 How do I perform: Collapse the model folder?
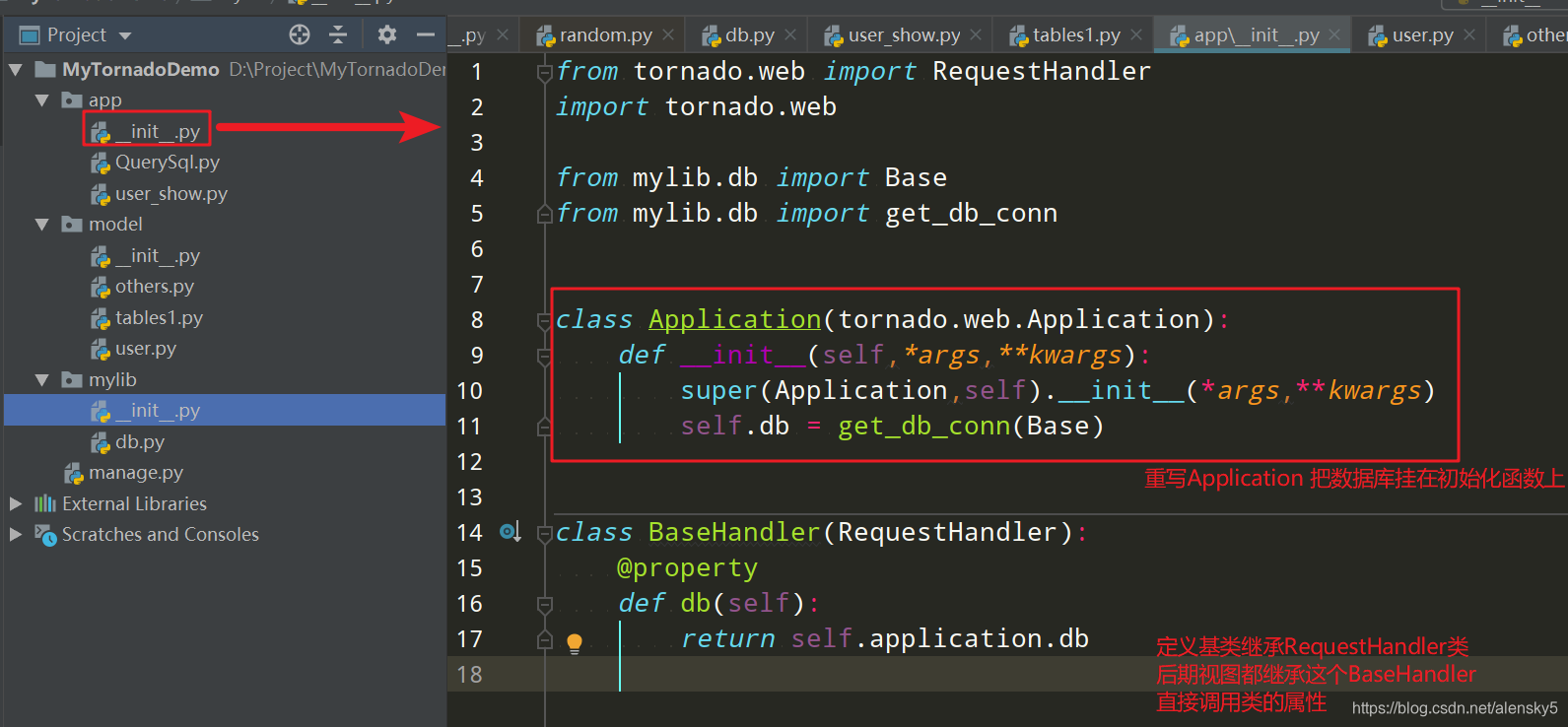pyautogui.click(x=41, y=225)
